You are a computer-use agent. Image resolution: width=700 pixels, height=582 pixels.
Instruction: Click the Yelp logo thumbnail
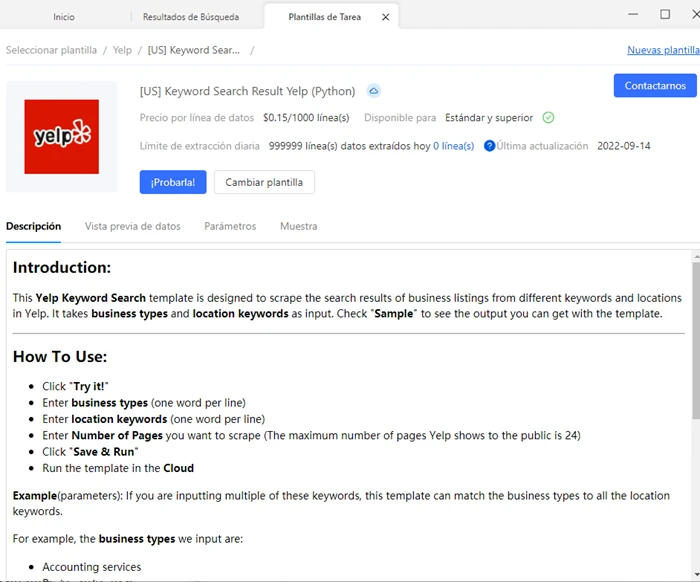62,137
